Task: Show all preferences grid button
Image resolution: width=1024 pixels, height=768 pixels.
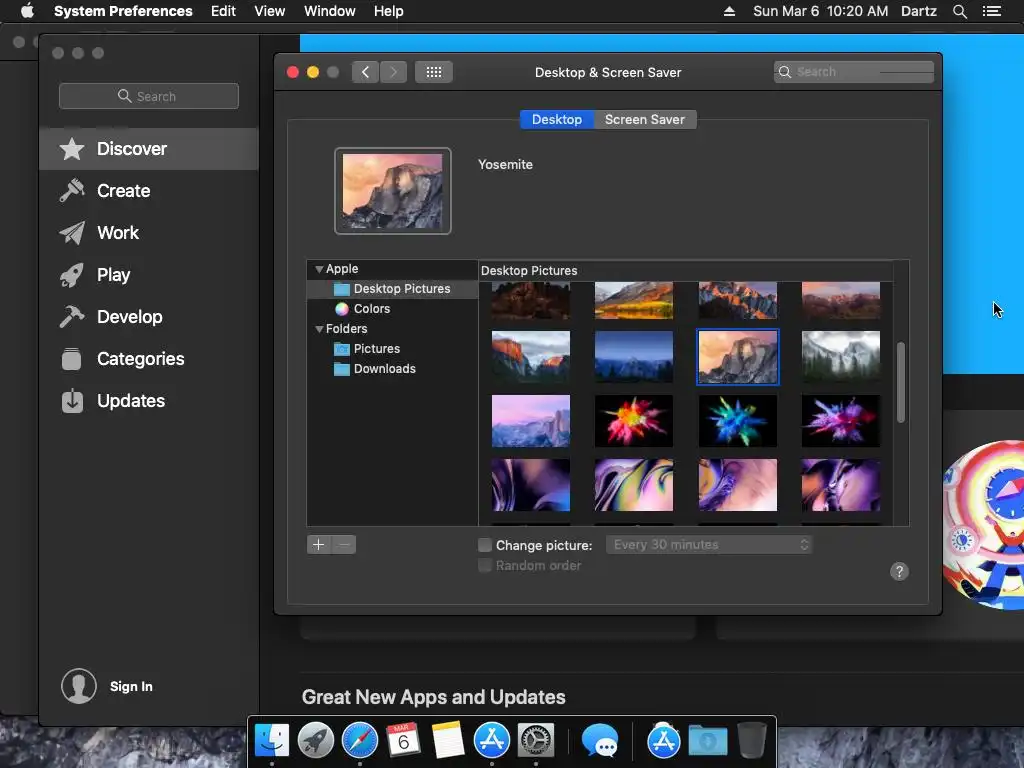Action: (434, 72)
